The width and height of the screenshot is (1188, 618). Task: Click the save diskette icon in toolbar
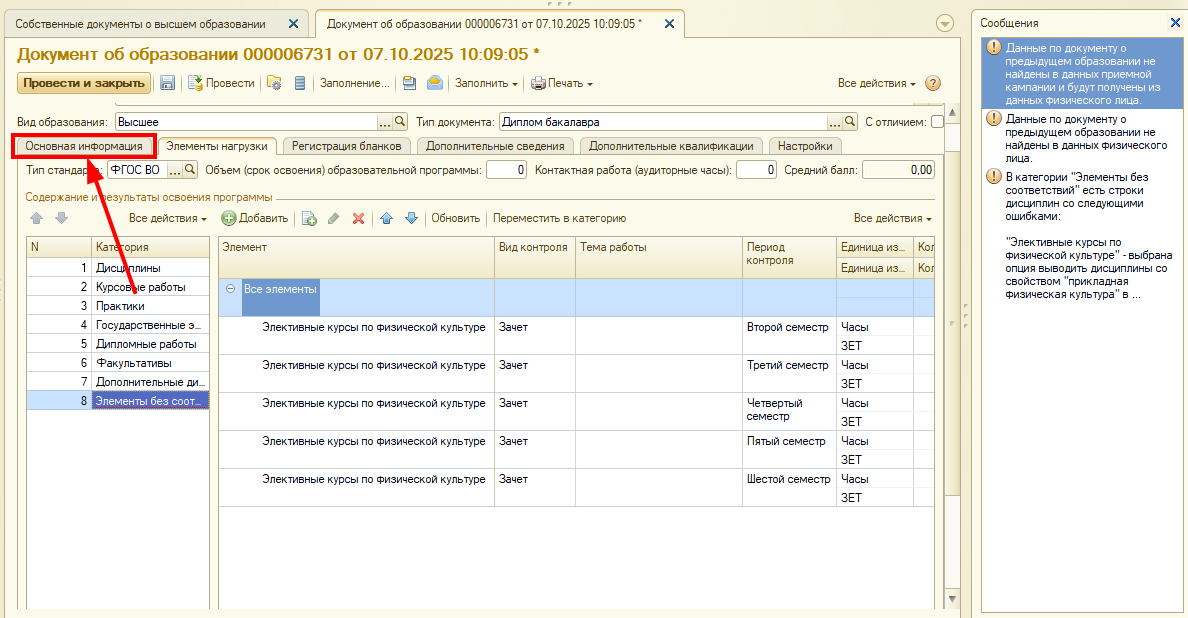(x=168, y=84)
